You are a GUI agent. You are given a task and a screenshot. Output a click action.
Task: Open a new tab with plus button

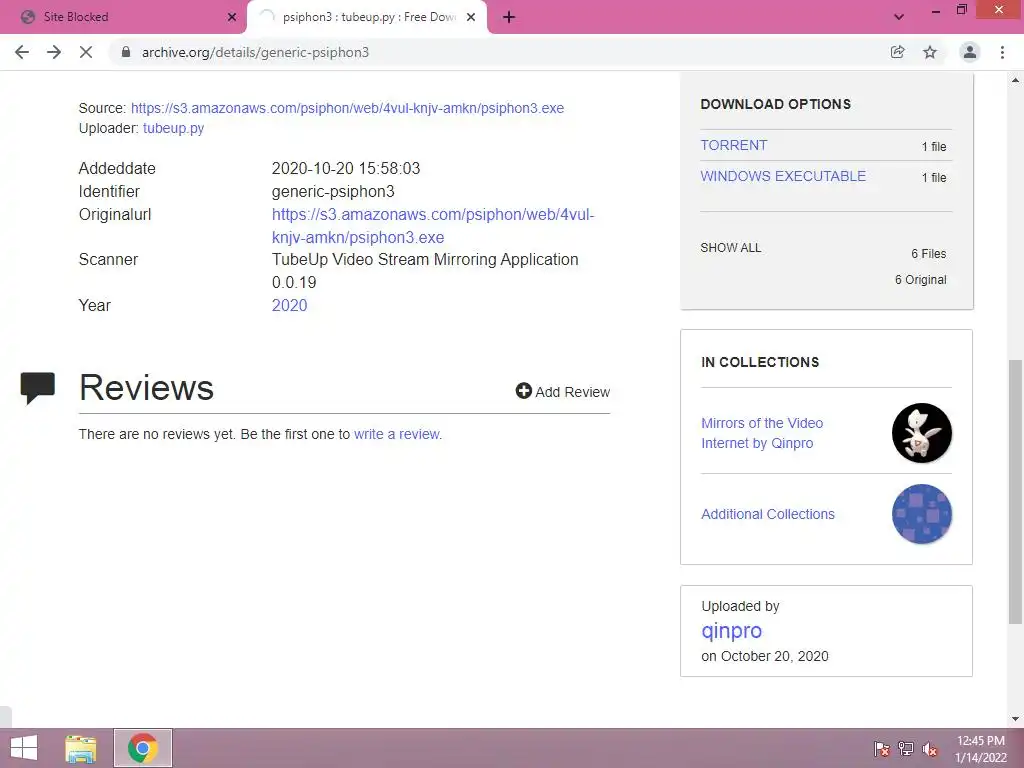pos(509,18)
